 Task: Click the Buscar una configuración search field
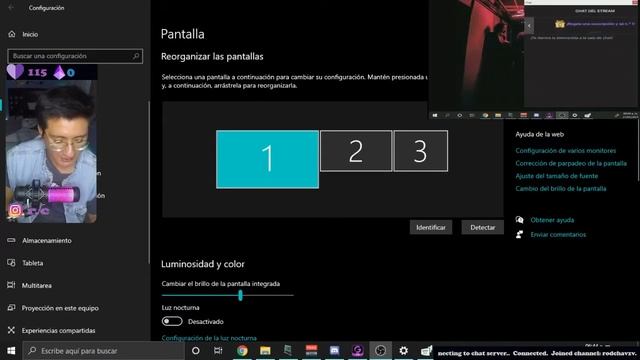click(x=75, y=56)
